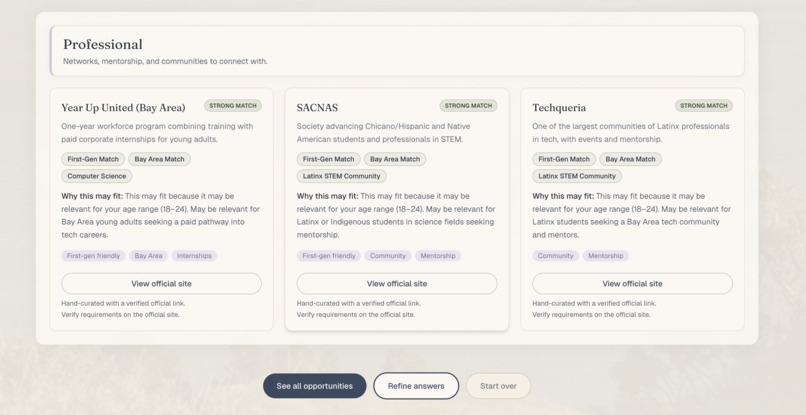Click Internships tag
The width and height of the screenshot is (806, 415).
[194, 256]
